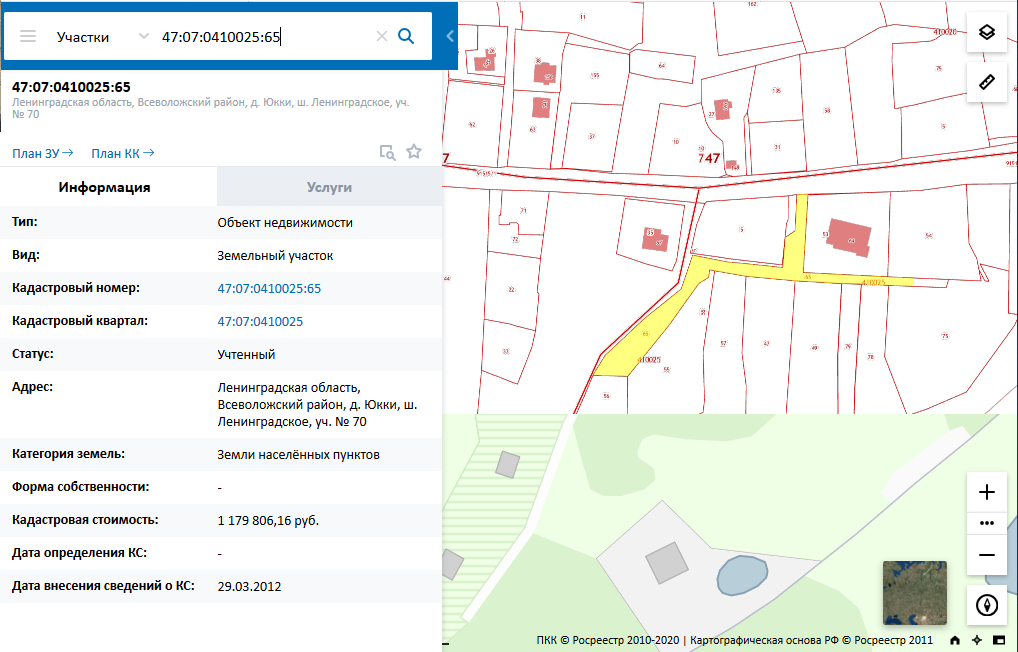
Task: Collapse the side panel with chevron
Action: pyautogui.click(x=450, y=36)
